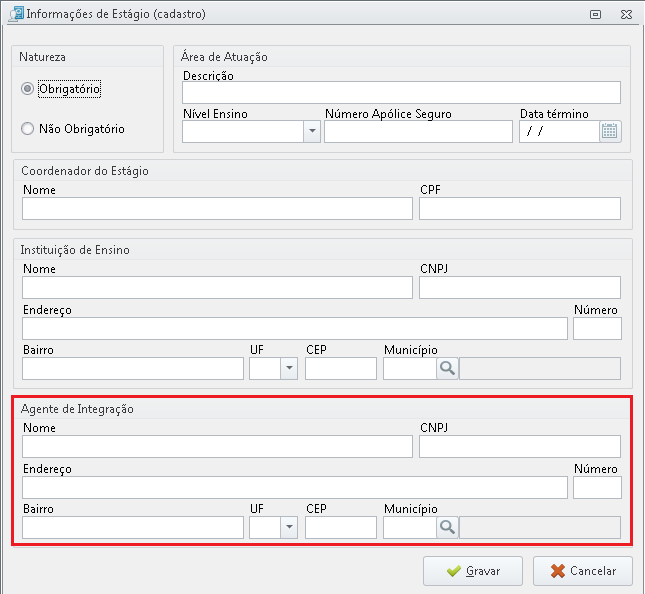Open the Data término calendar picker
645x594 pixels.
point(610,132)
